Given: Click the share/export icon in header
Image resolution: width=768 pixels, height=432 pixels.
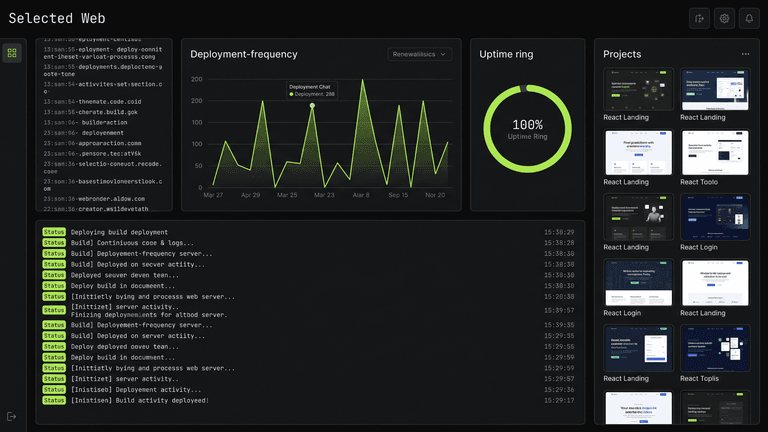Looking at the screenshot, I should (699, 19).
